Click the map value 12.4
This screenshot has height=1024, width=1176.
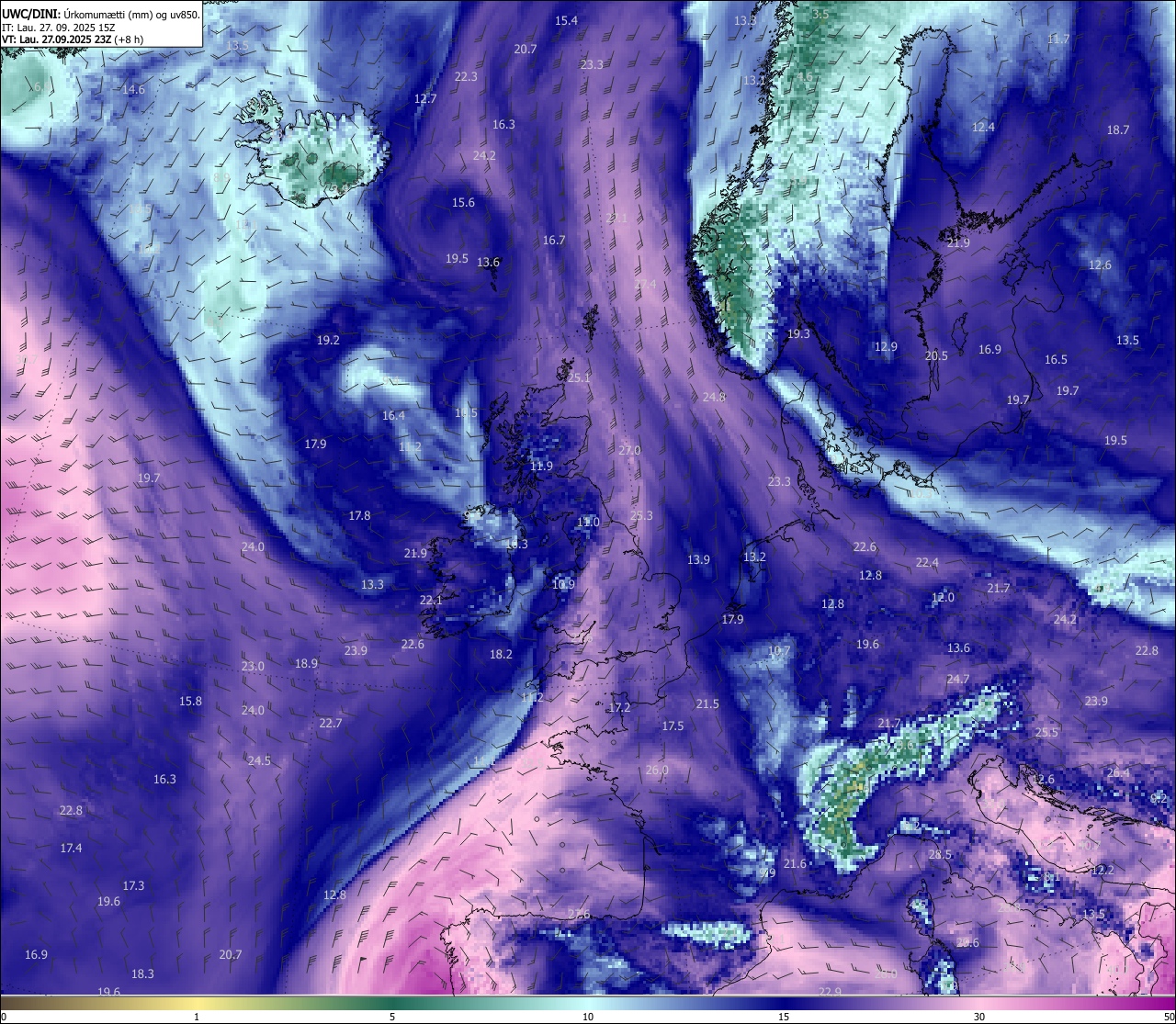click(x=984, y=127)
